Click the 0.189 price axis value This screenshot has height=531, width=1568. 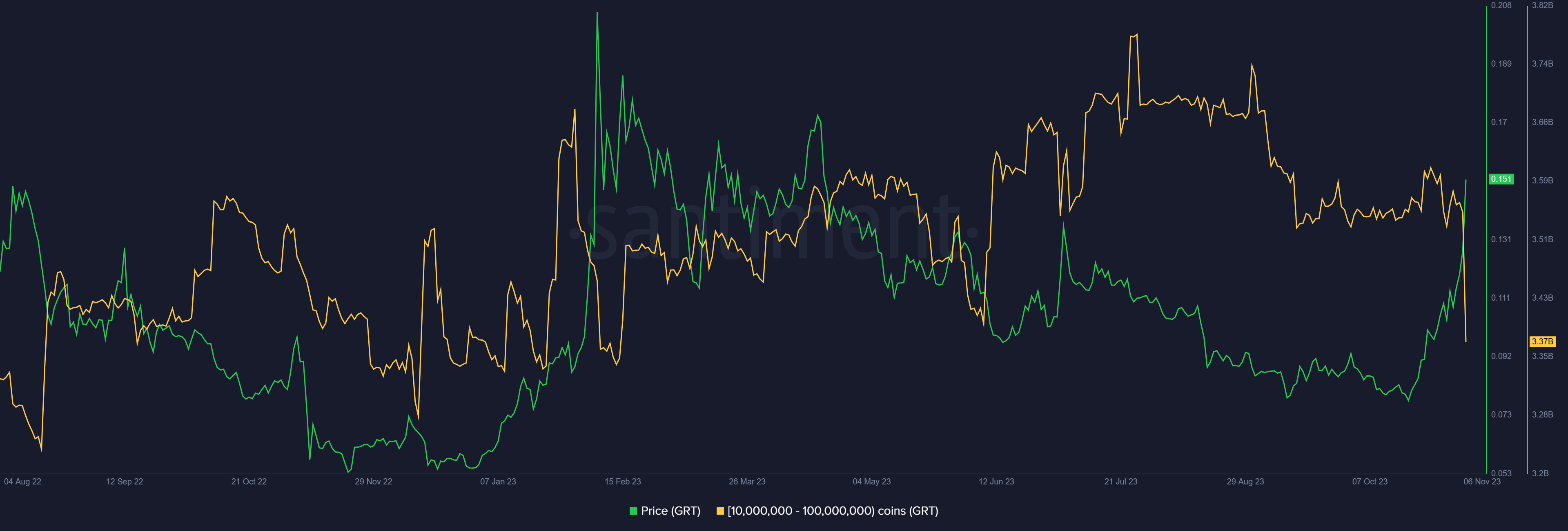1501,64
